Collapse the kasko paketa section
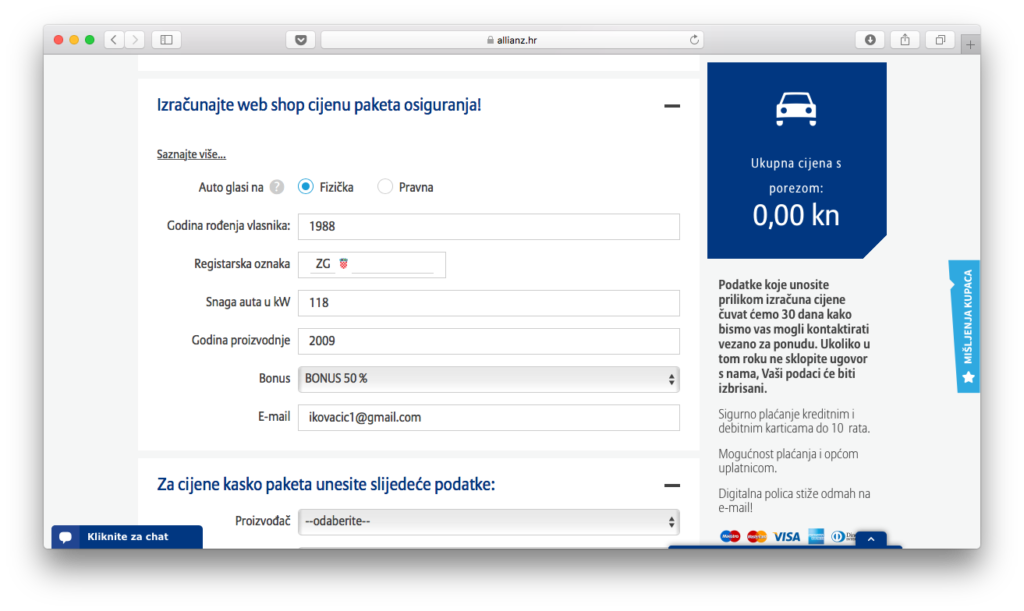The width and height of the screenshot is (1024, 611). pos(672,485)
